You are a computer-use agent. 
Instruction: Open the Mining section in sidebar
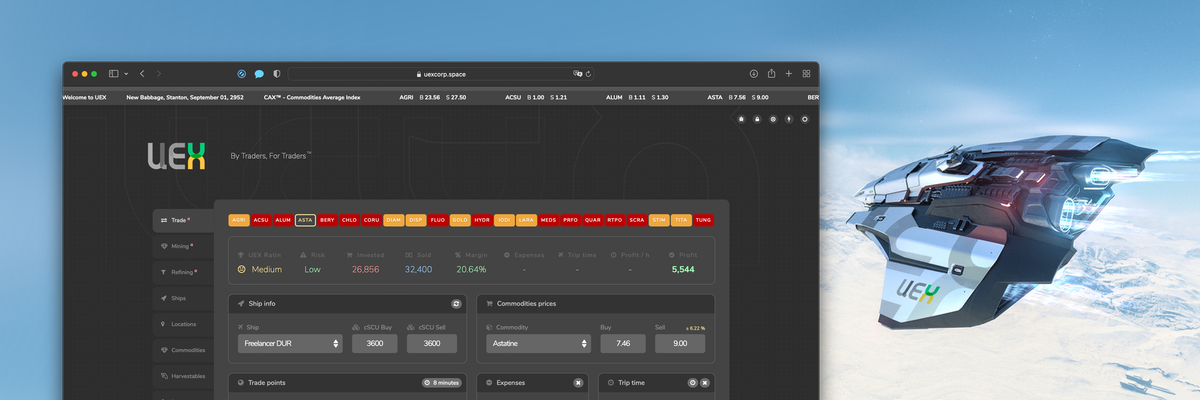coord(183,245)
